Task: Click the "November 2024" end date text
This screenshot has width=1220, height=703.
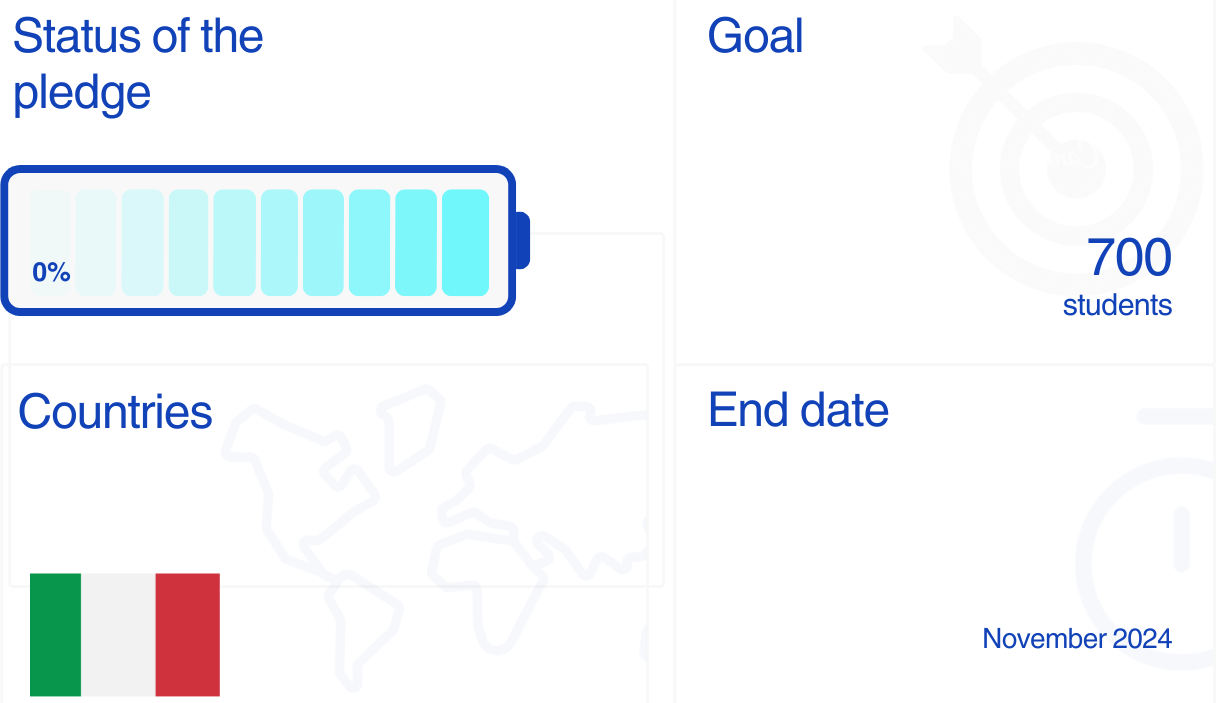Action: (x=1077, y=638)
